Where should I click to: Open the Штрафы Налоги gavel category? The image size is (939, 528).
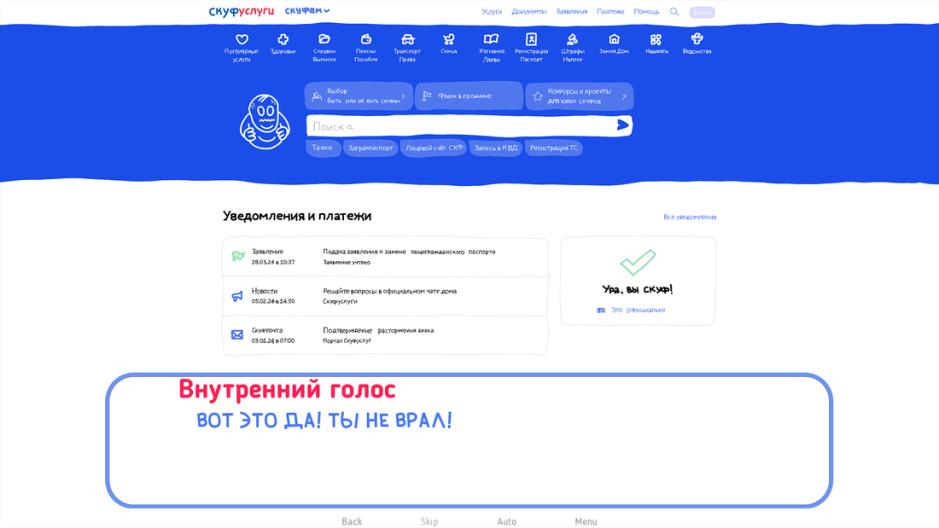(573, 47)
